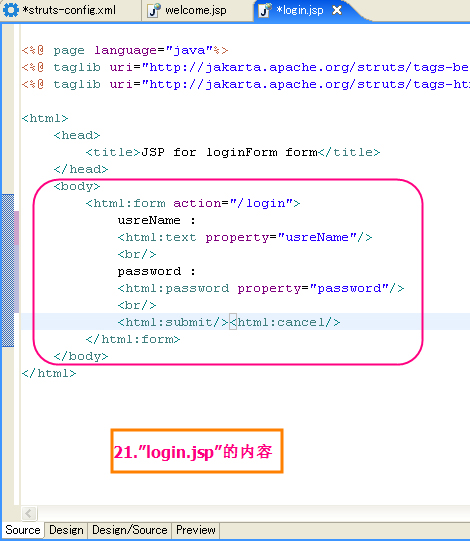Open the Source view tab

tap(23, 530)
